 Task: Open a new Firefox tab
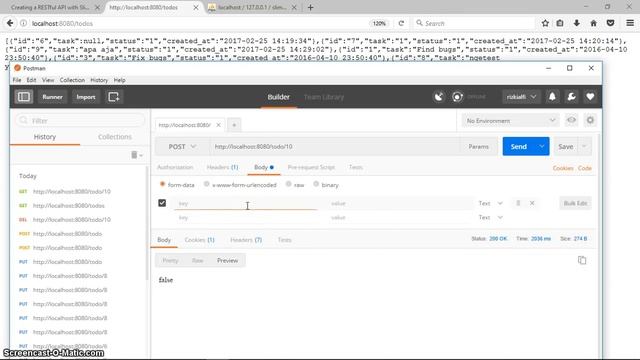pyautogui.click(x=311, y=7)
